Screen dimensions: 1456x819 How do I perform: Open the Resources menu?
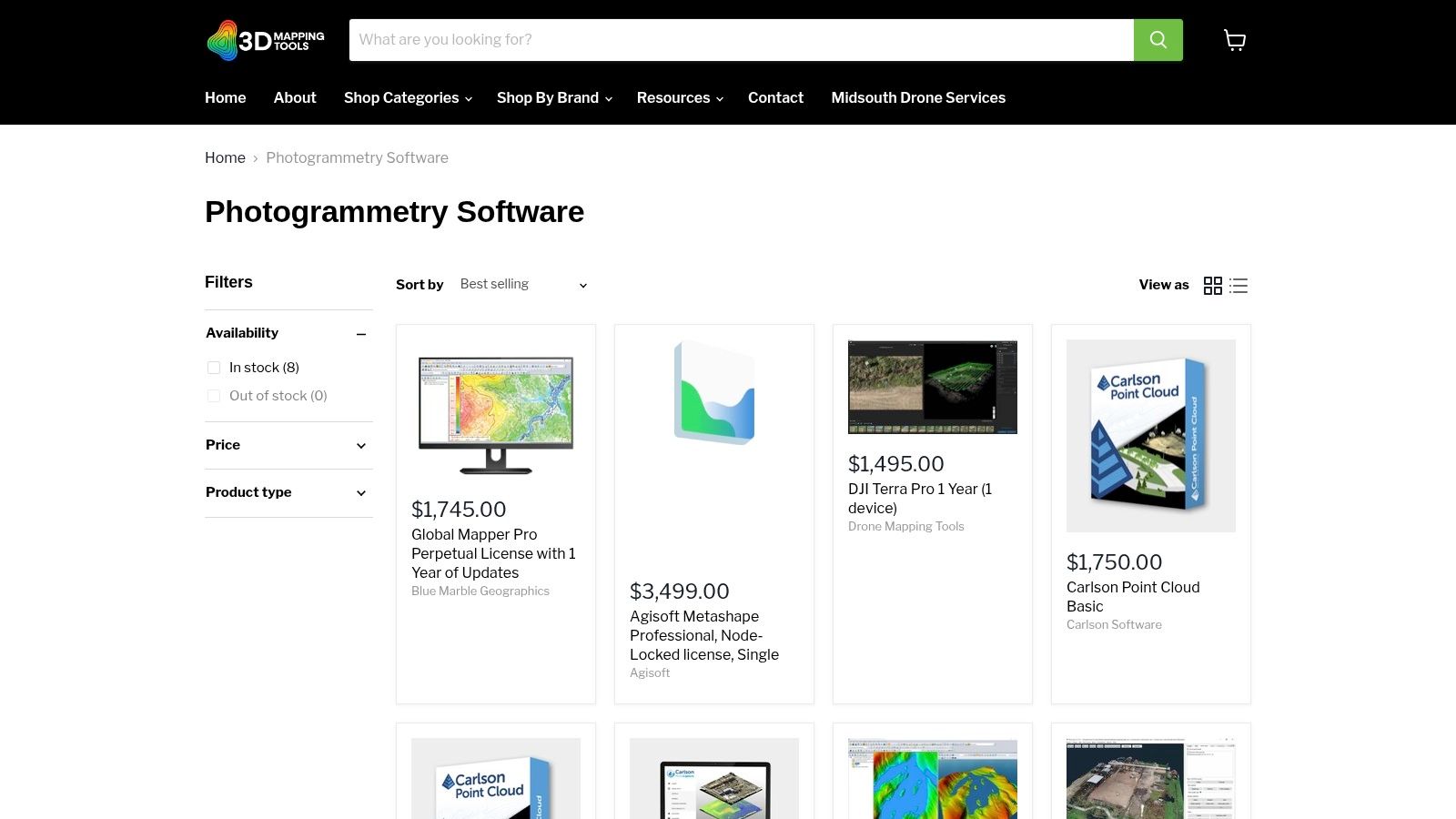[680, 97]
